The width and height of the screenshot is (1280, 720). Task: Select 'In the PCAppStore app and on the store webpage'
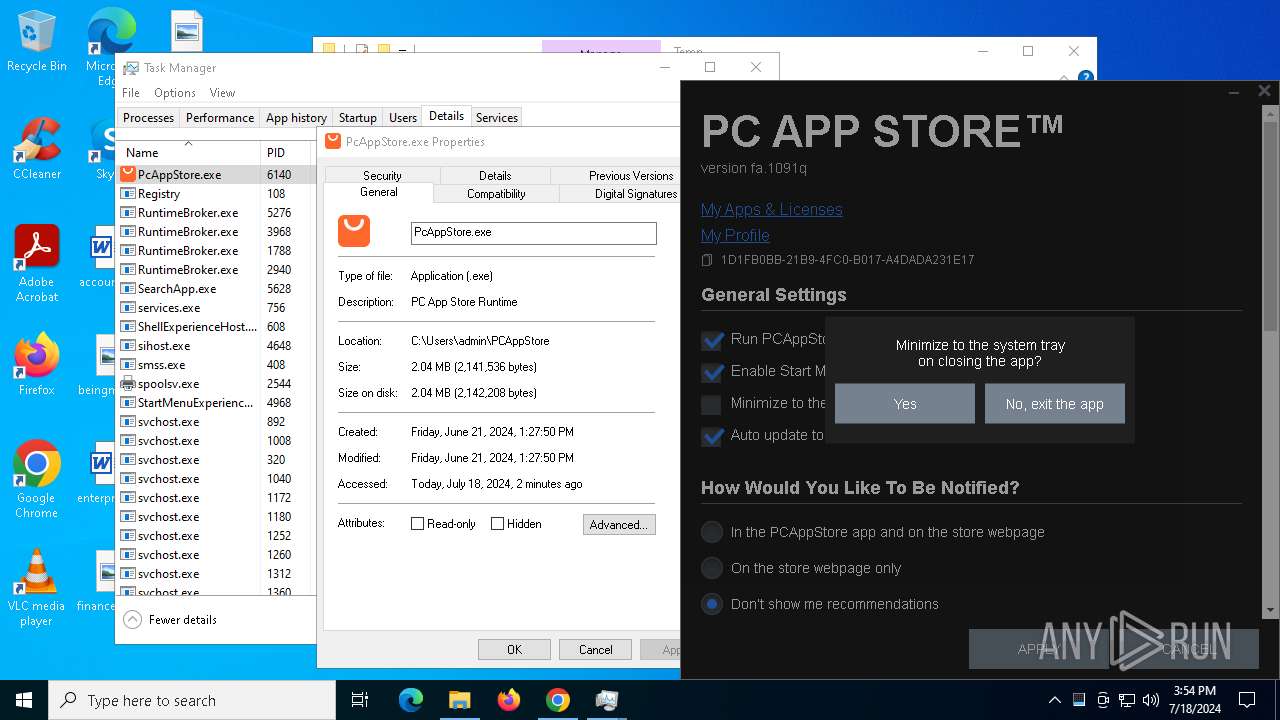point(712,532)
